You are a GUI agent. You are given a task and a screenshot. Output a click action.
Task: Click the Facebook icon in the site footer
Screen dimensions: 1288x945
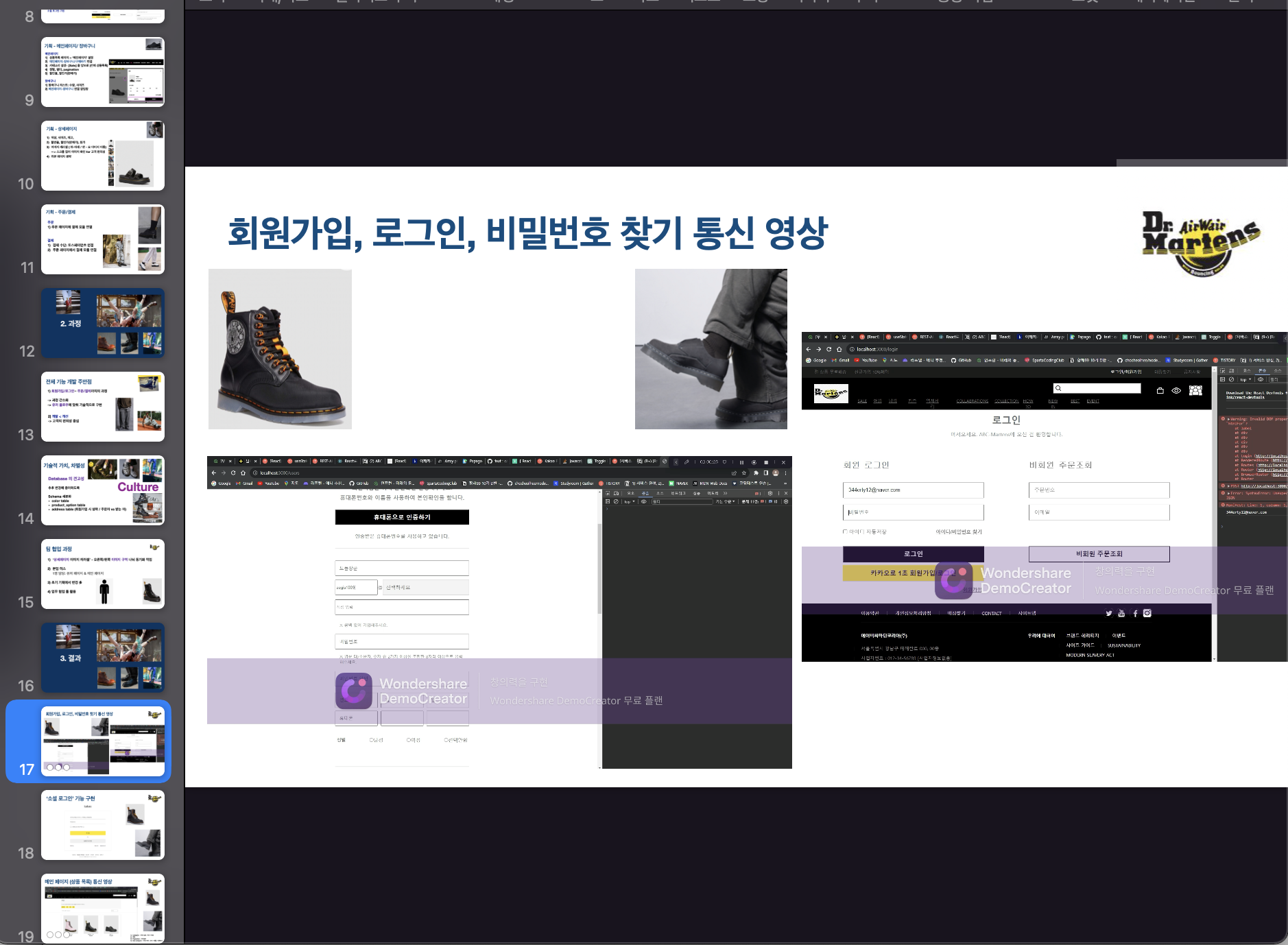point(1135,613)
